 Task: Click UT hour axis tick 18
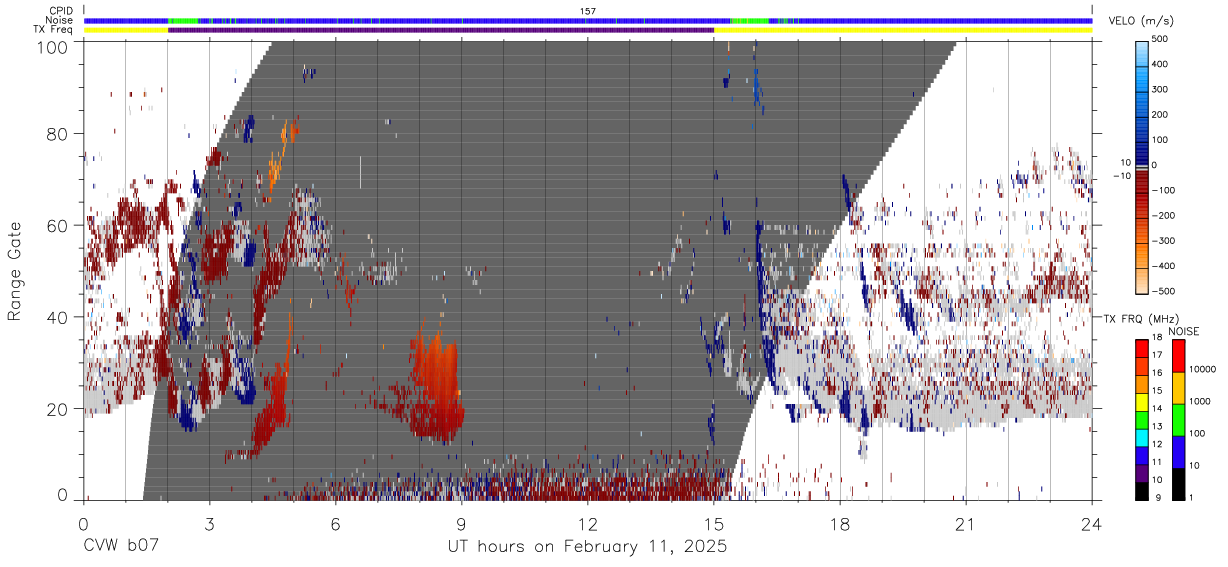click(x=840, y=523)
